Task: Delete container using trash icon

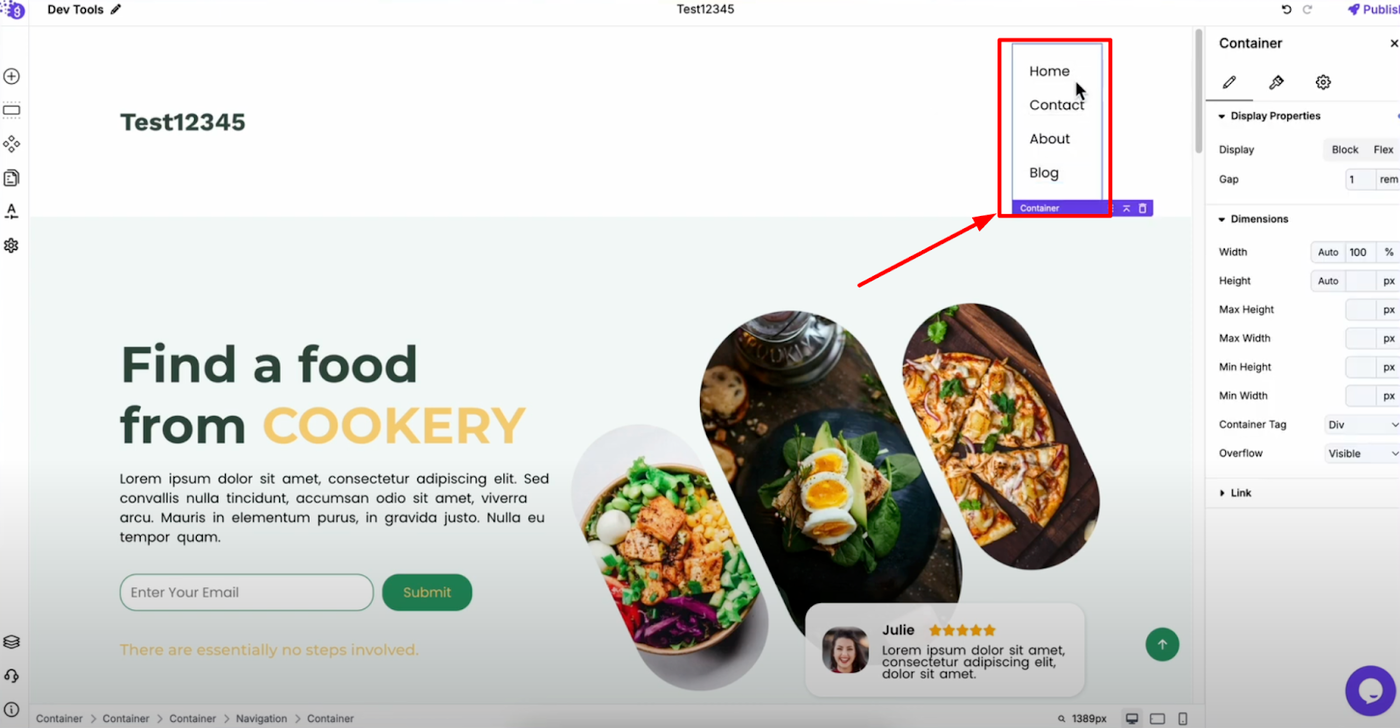Action: 1143,208
